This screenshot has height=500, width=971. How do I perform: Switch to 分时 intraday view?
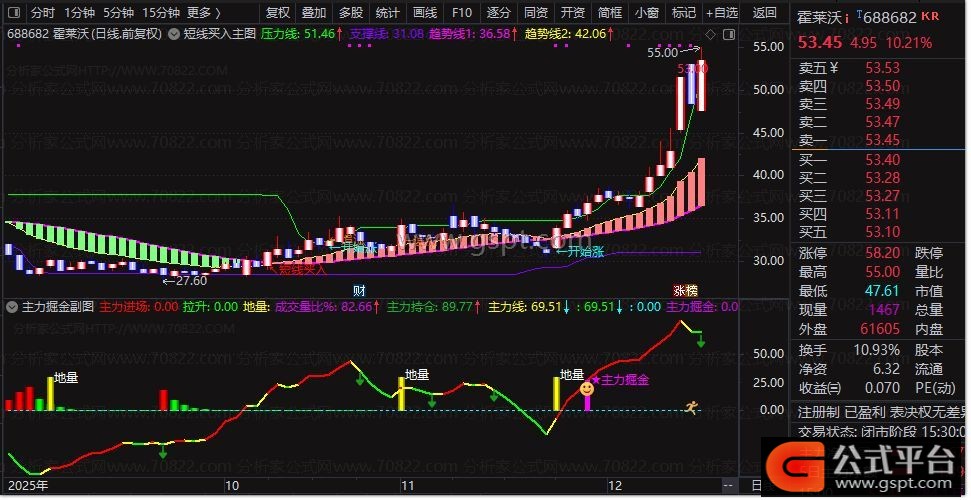tap(42, 13)
